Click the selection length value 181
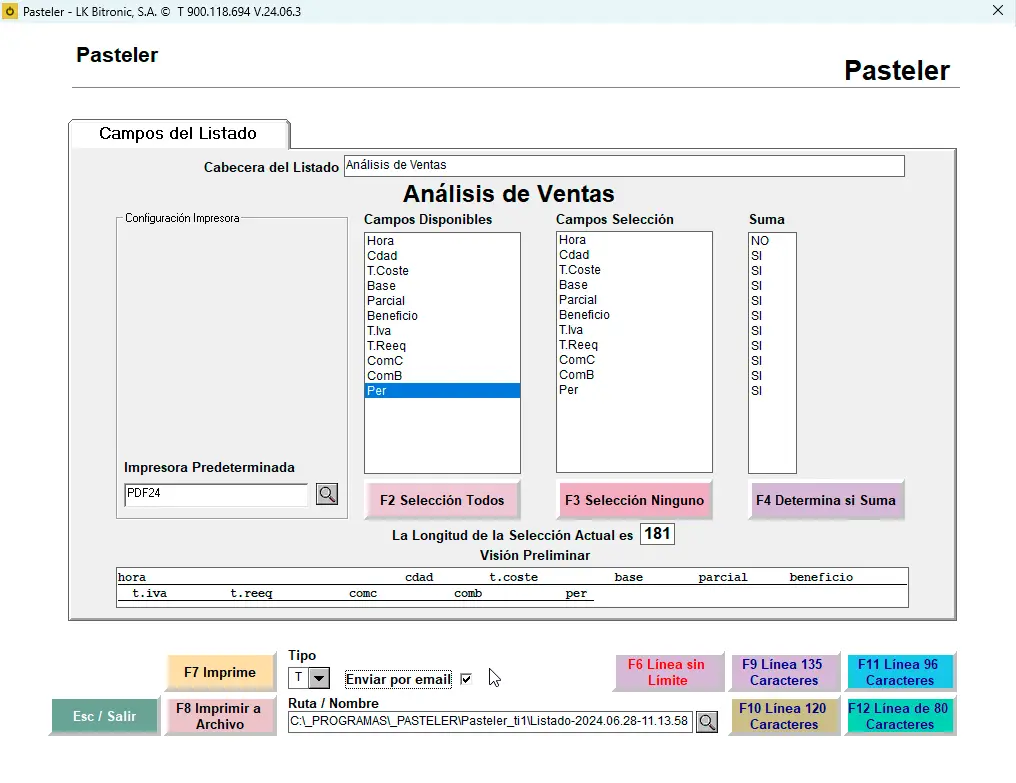 [657, 533]
